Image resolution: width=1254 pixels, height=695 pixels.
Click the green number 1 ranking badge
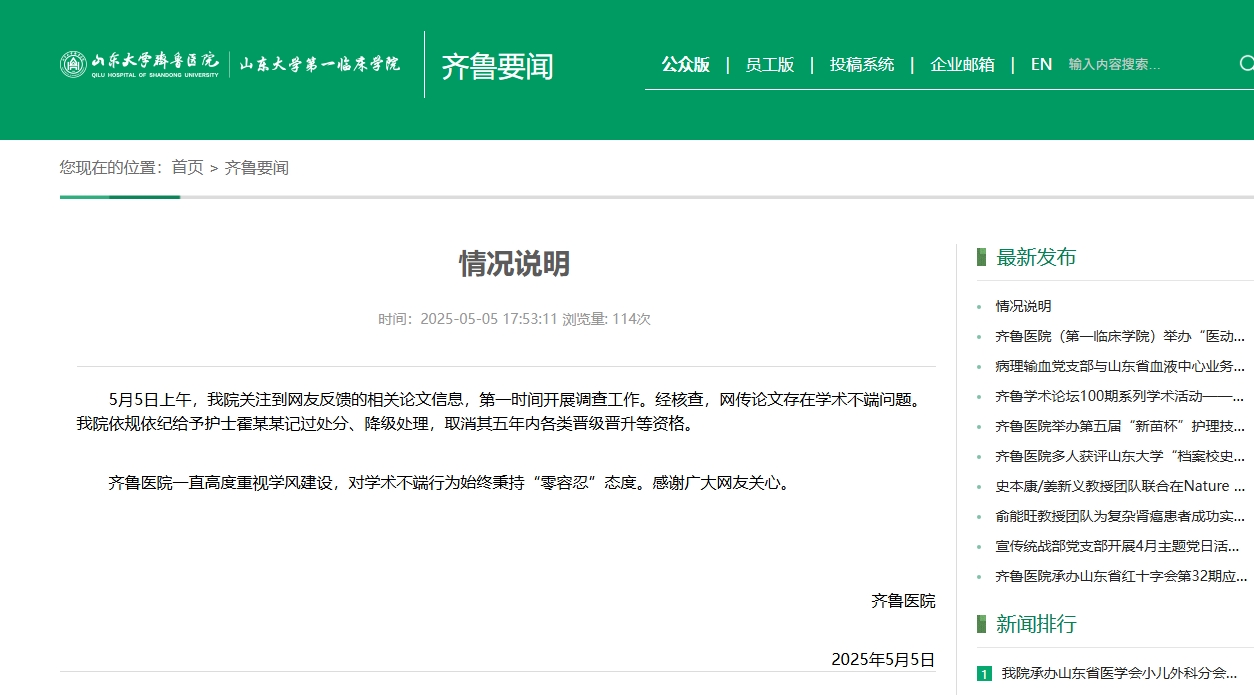tap(984, 674)
